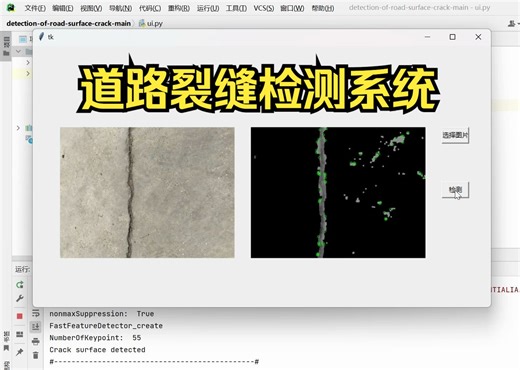Click the black detection result image
This screenshot has height=370, width=520.
pyautogui.click(x=338, y=192)
